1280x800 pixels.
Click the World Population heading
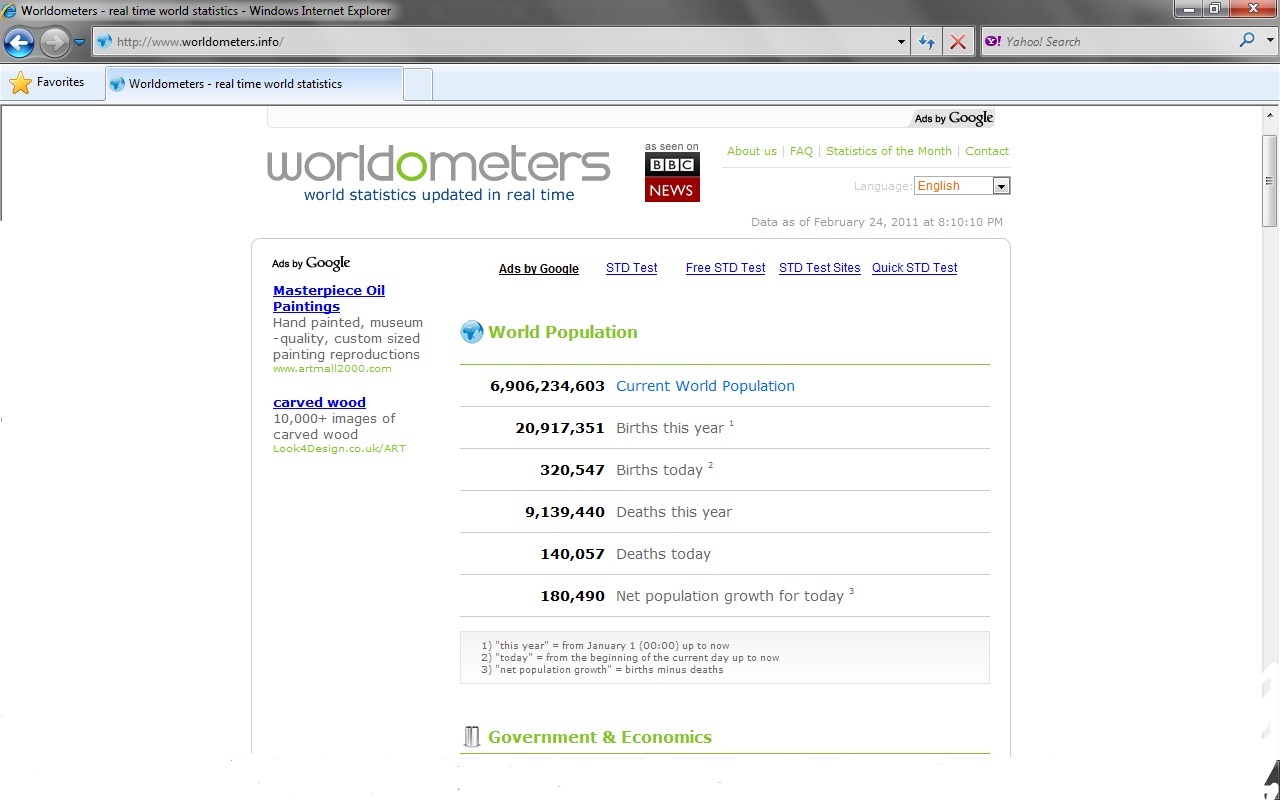[563, 332]
